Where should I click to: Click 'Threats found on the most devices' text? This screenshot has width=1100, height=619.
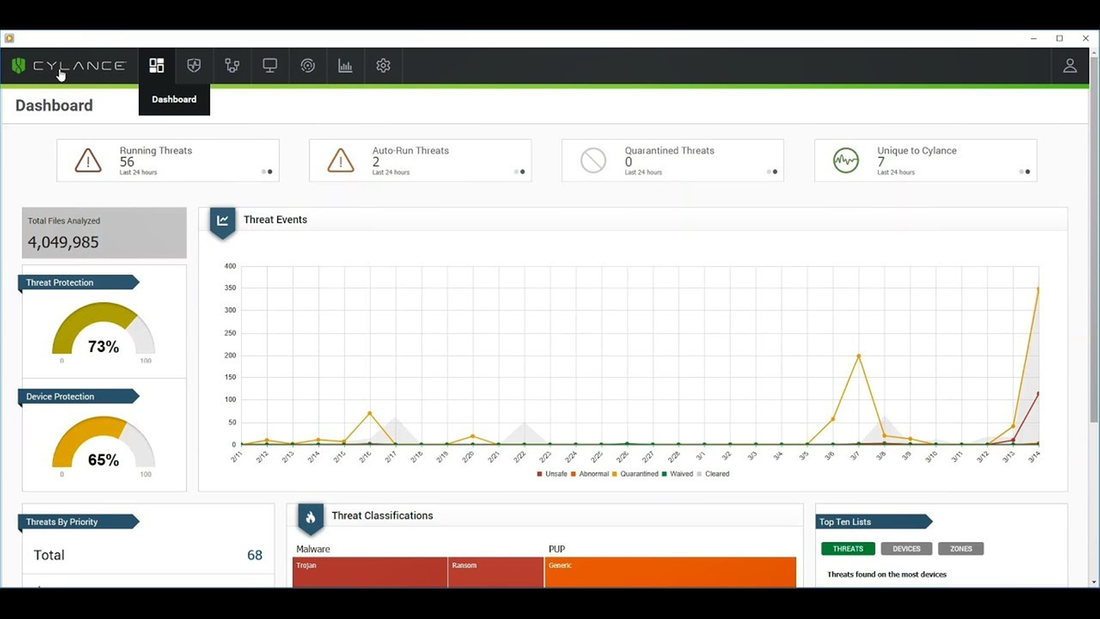[887, 574]
